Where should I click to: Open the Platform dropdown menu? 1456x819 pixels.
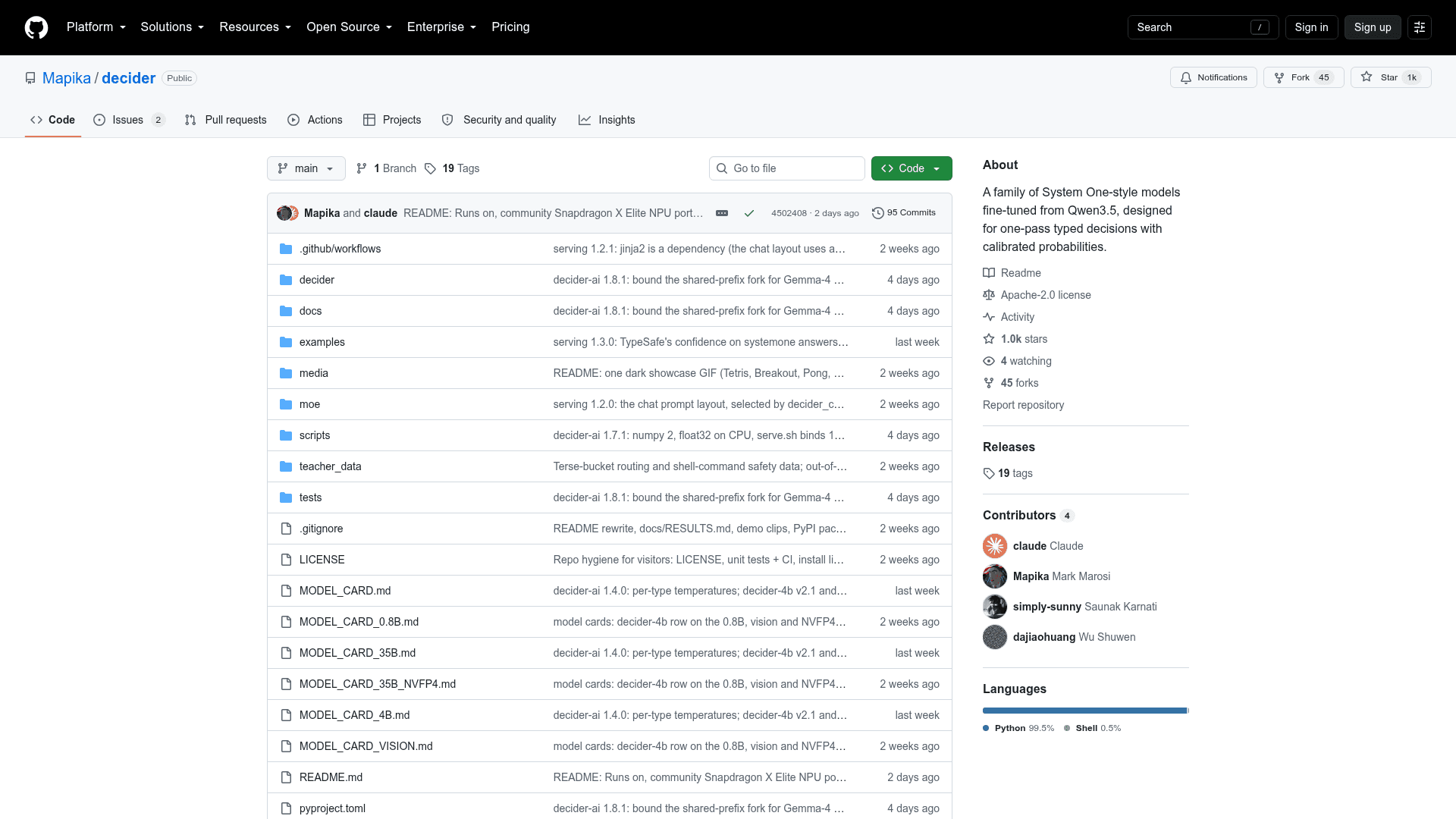96,27
